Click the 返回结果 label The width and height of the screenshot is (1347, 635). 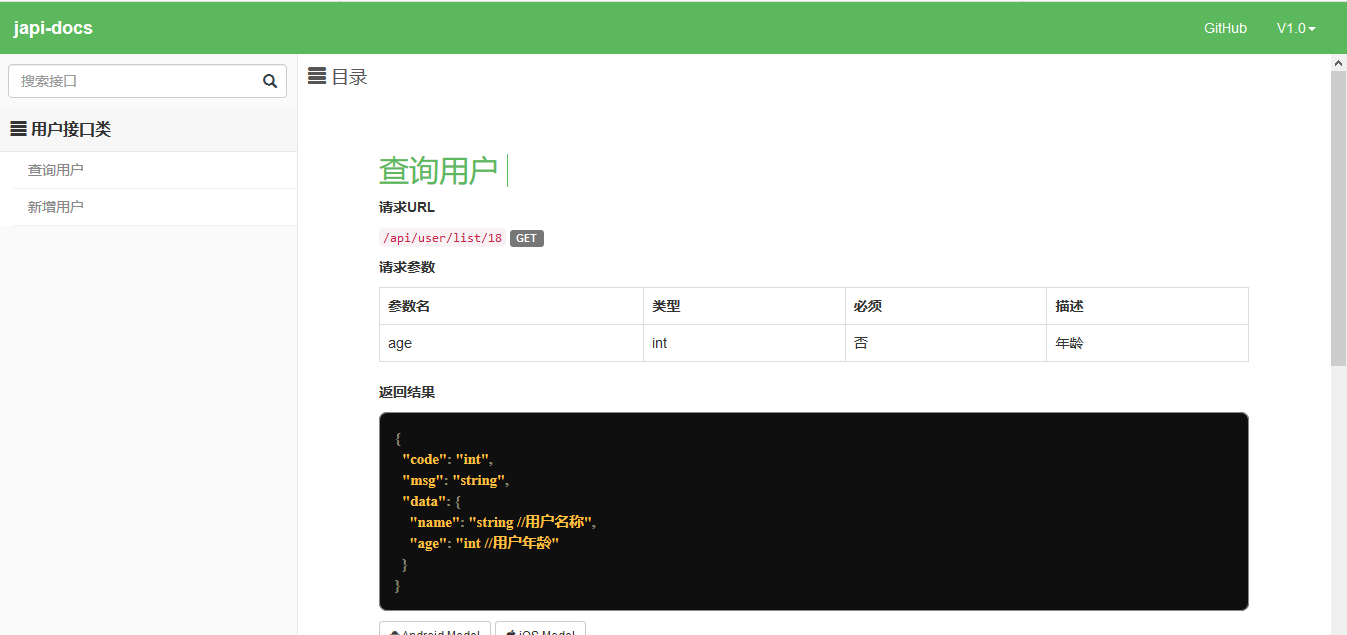pos(407,393)
